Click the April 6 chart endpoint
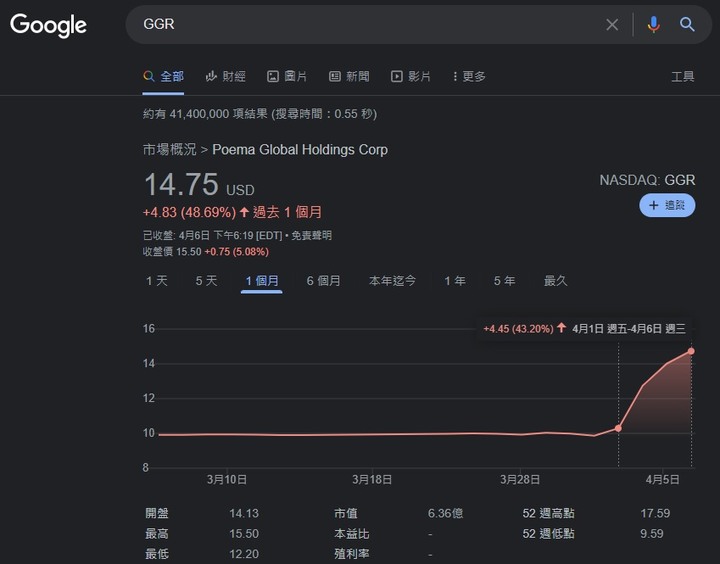The image size is (720, 564). click(x=691, y=351)
